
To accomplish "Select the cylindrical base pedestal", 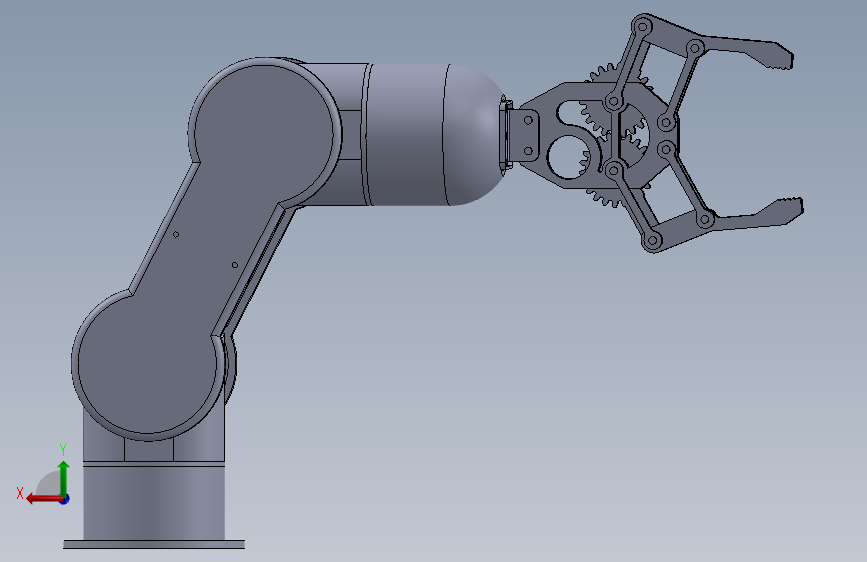I will (154, 502).
